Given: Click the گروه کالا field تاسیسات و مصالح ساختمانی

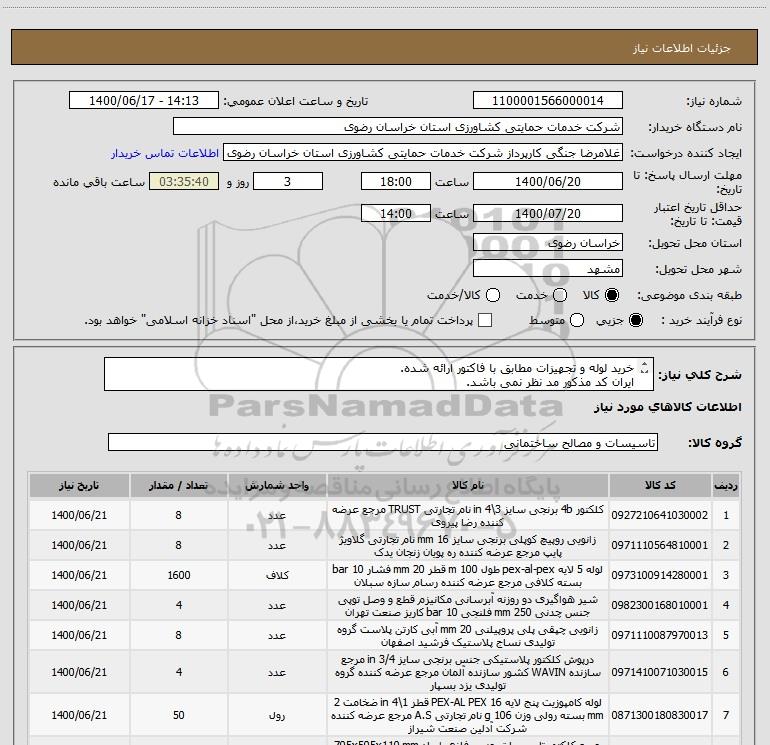Looking at the screenshot, I should pos(383,442).
